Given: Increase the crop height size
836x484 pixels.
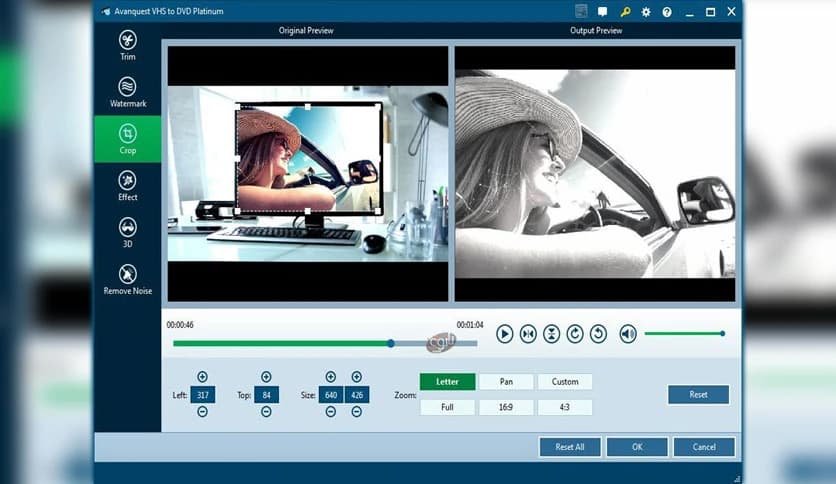Looking at the screenshot, I should 357,377.
